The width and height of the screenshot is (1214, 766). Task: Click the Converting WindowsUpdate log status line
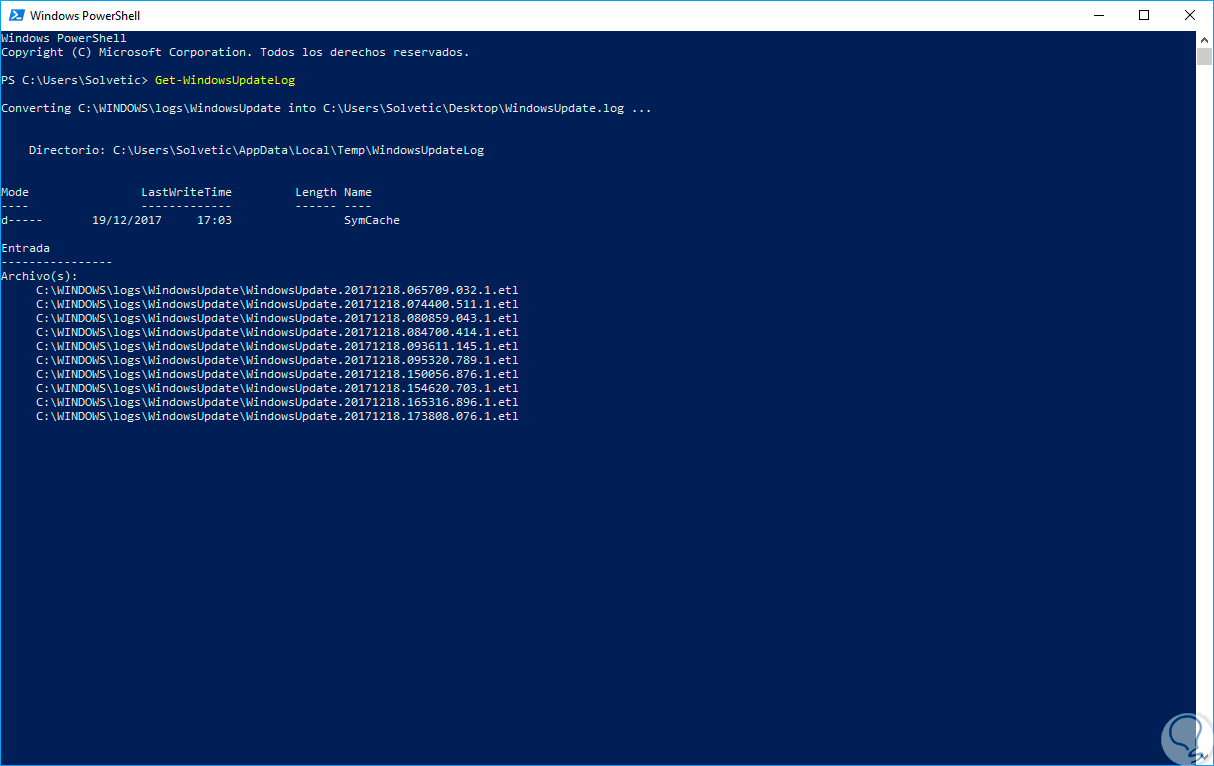pos(325,107)
